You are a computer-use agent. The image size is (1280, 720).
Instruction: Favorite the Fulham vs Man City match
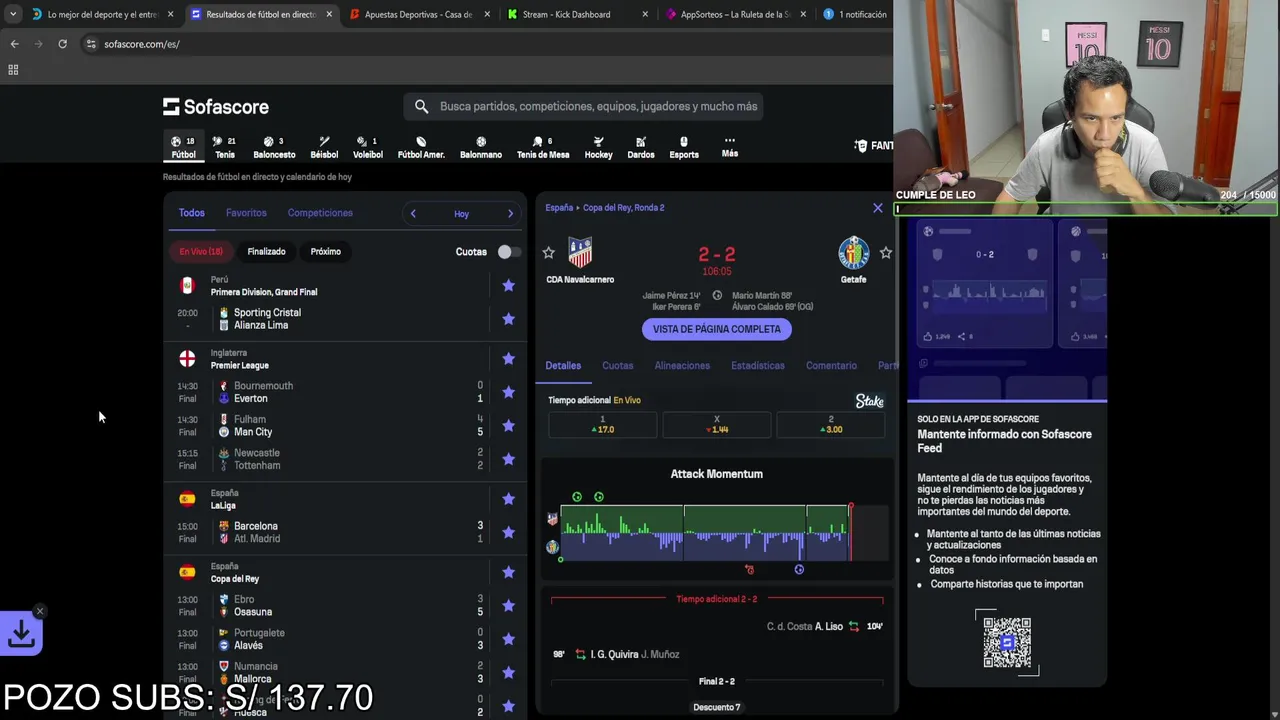508,426
